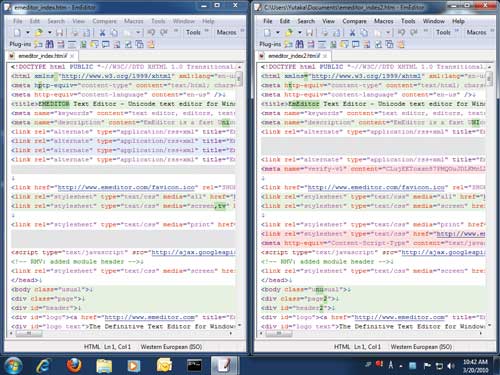
Task: Click '</head>' line in emeditor_index2.htm window
Action: 276,280
